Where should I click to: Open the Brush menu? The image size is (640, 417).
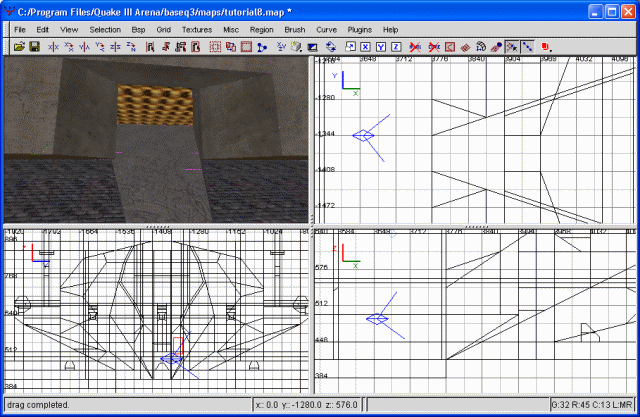(x=295, y=30)
